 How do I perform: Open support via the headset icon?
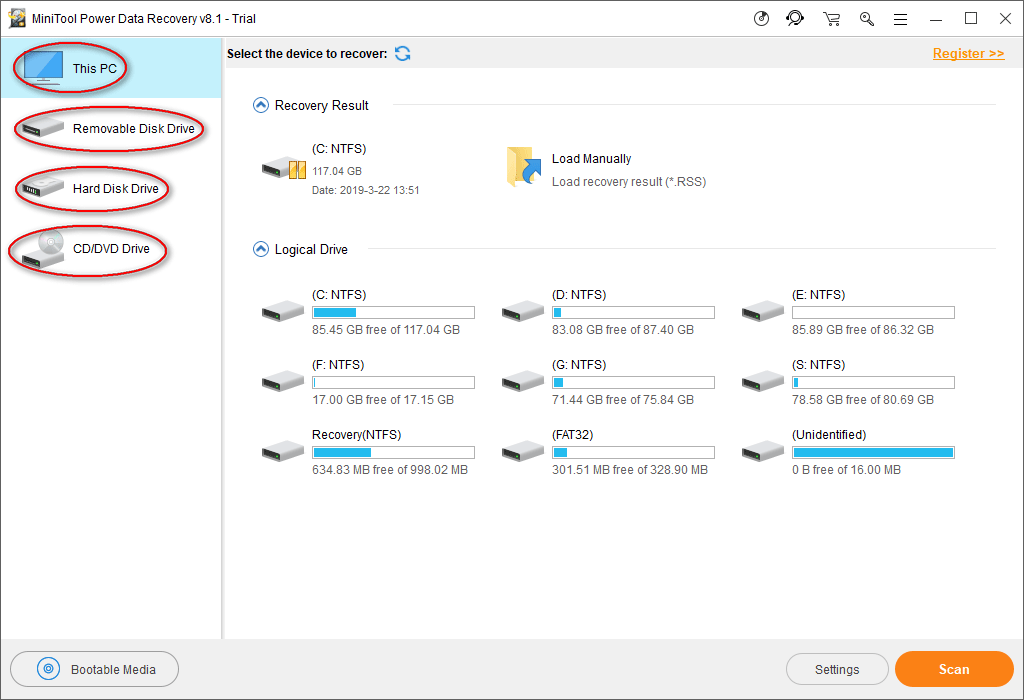(795, 18)
